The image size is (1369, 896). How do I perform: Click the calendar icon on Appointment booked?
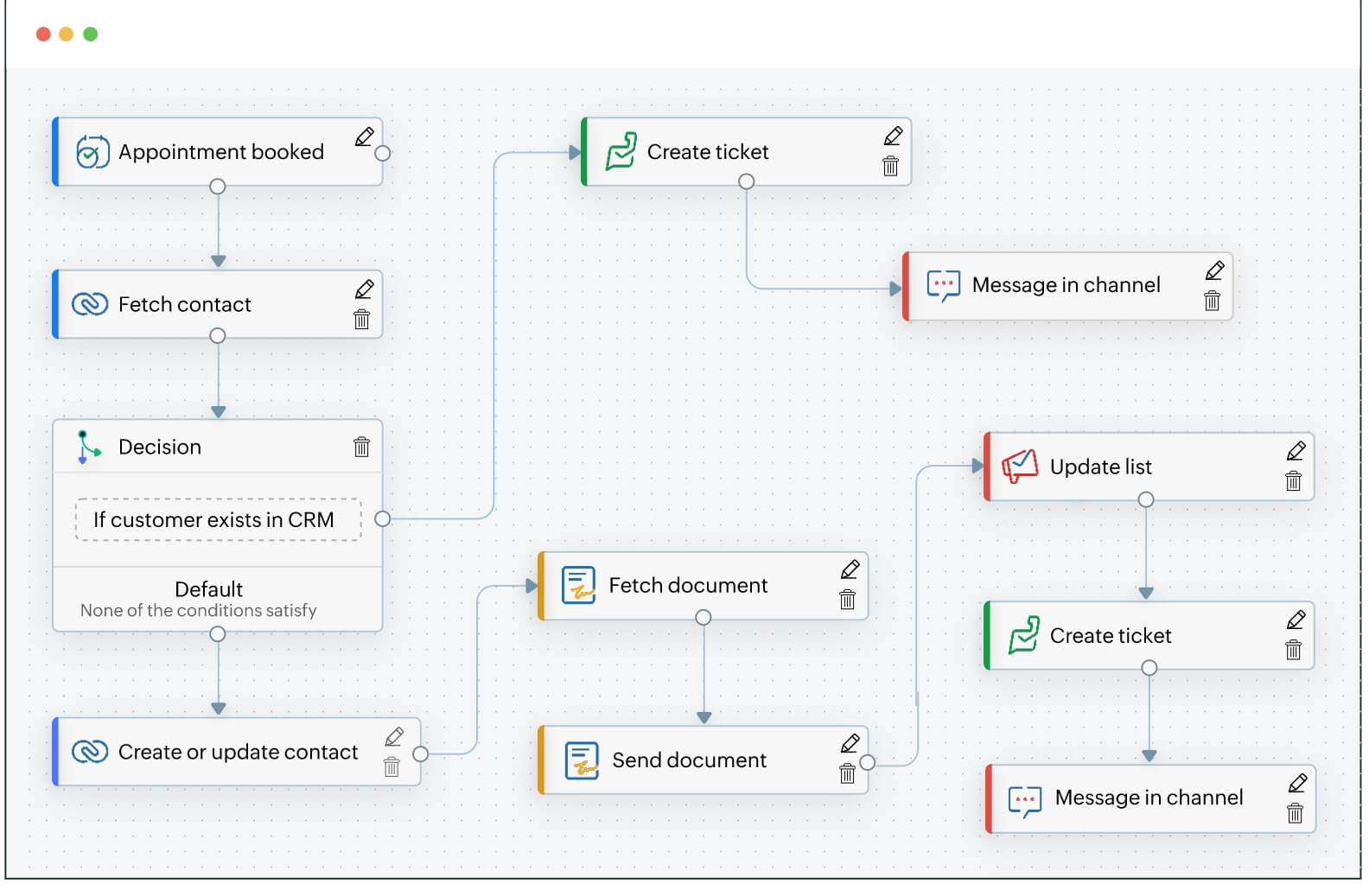[x=92, y=152]
